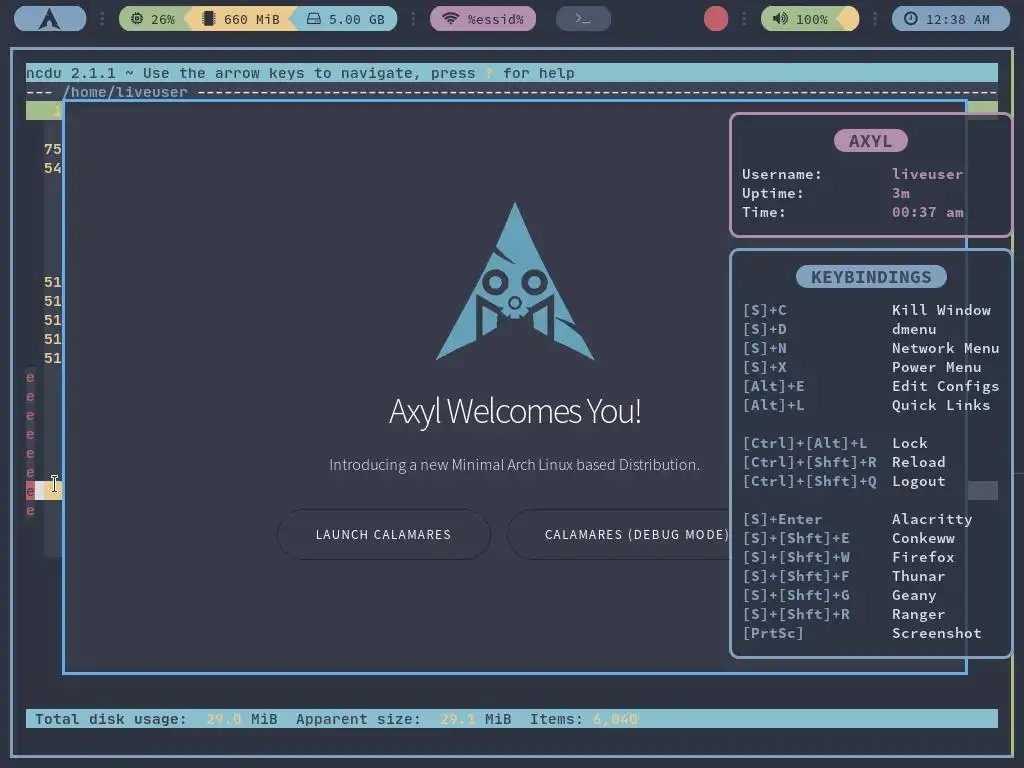The image size is (1024, 768).
Task: Click the Launch Calamares button
Action: point(383,534)
